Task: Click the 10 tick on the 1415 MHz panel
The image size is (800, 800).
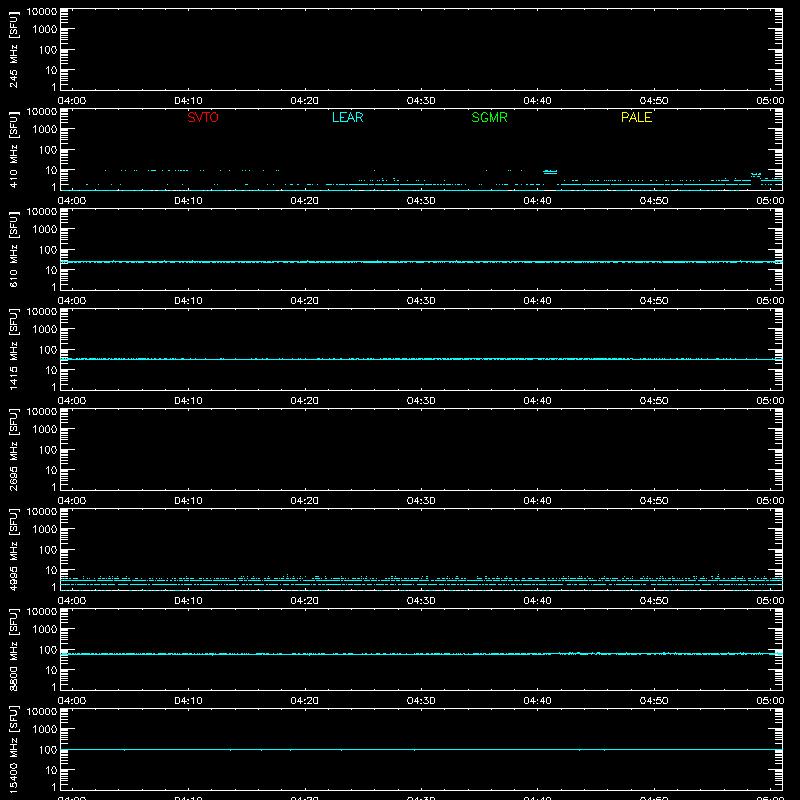Action: pyautogui.click(x=51, y=370)
